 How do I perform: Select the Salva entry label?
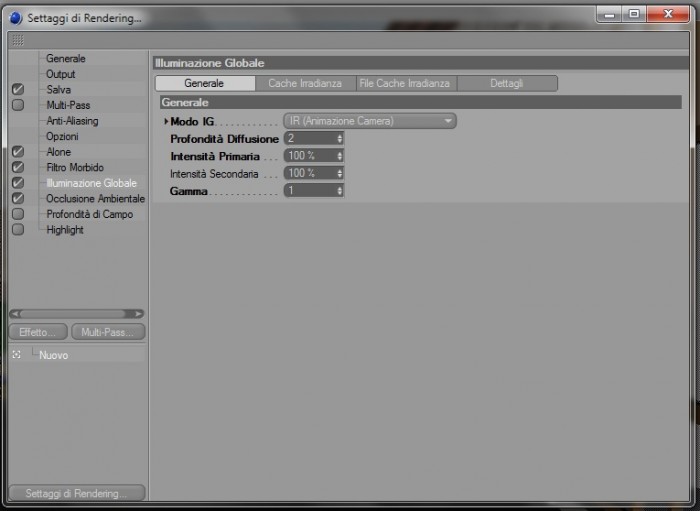click(58, 90)
